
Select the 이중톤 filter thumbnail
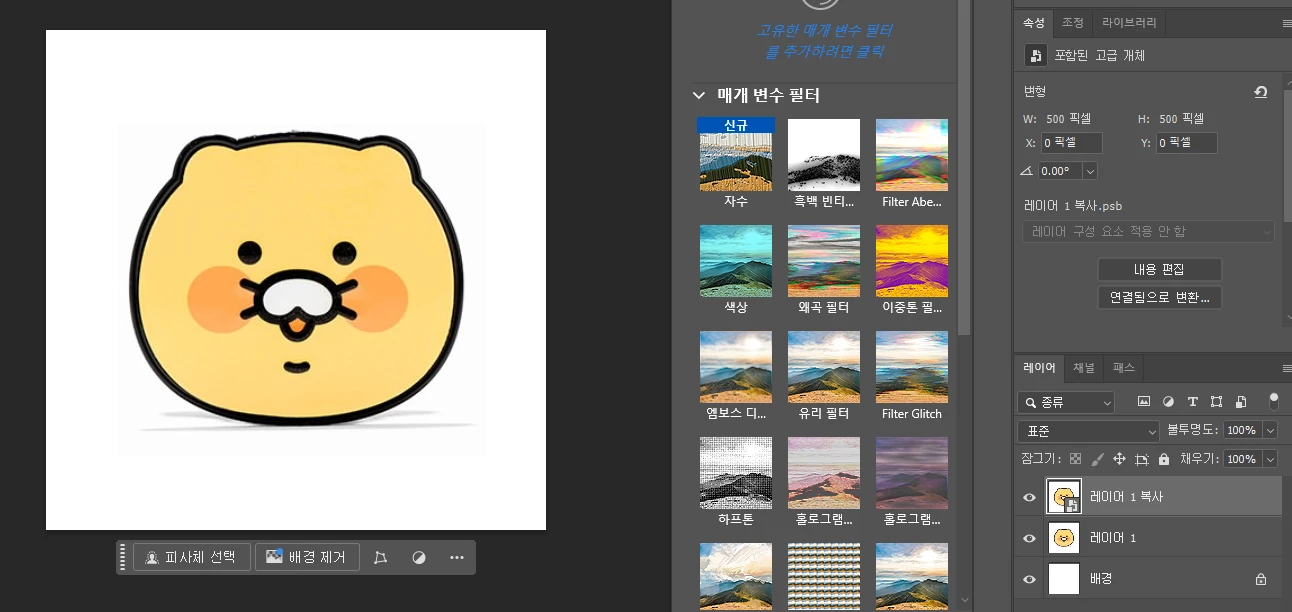point(912,261)
